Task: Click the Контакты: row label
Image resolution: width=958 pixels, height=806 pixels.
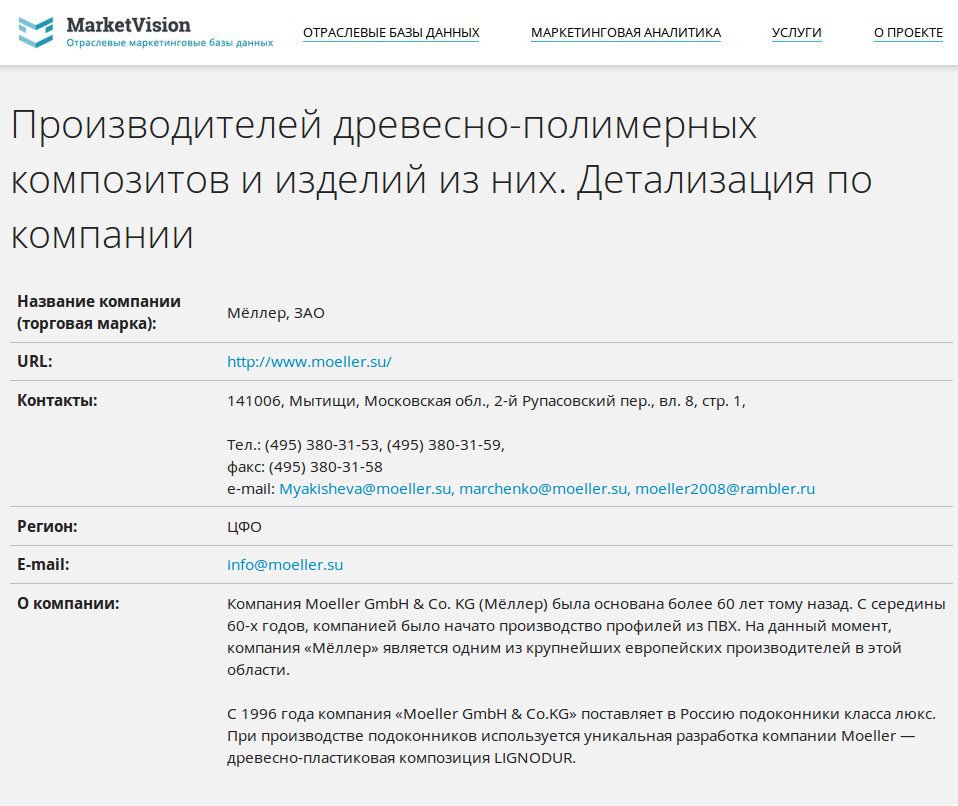Action: point(57,401)
